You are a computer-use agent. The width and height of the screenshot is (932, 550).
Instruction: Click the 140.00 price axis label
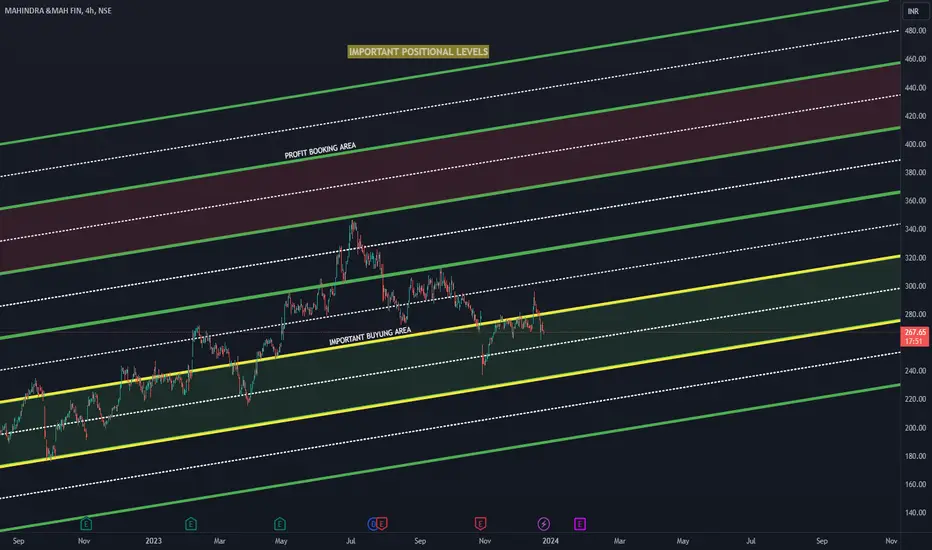(x=915, y=513)
